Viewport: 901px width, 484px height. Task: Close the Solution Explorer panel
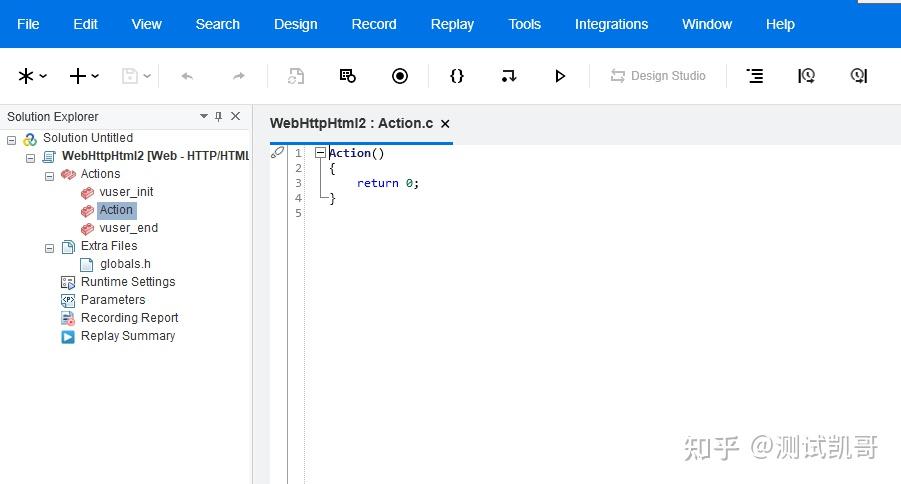[x=236, y=117]
